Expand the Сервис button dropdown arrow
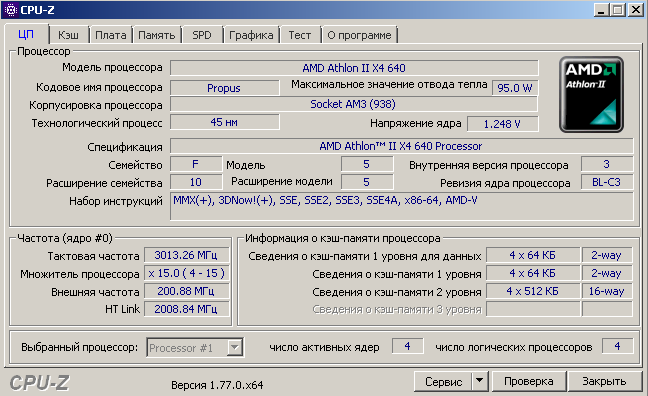Viewport: 648px width, 396px height. coord(479,381)
